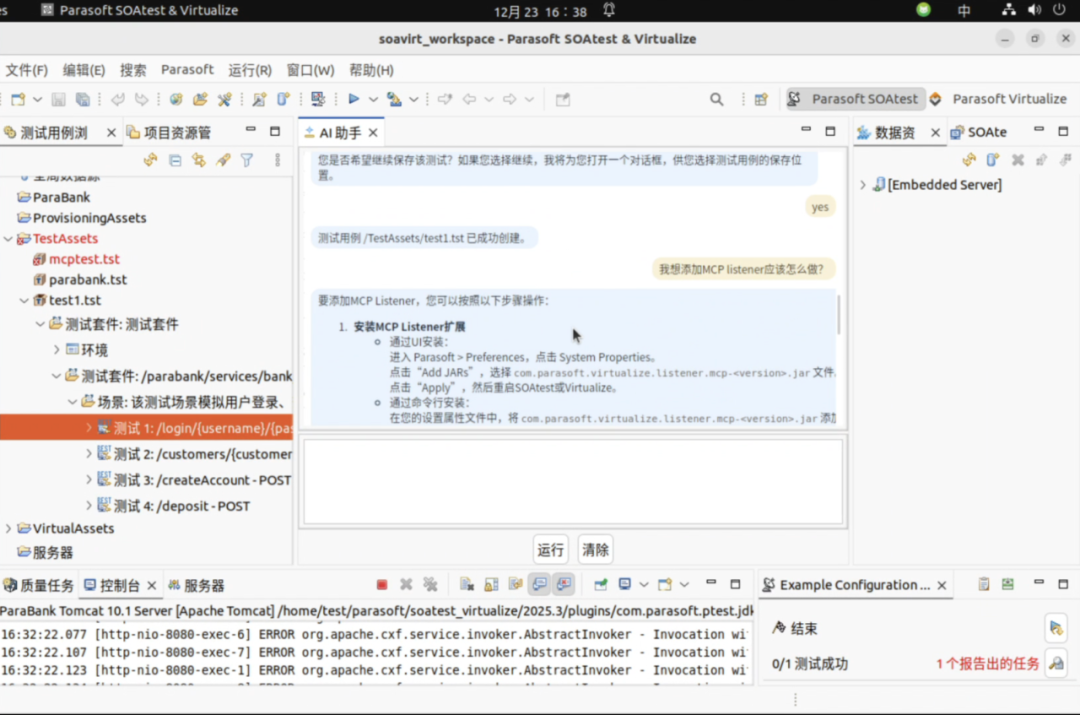Toggle show console on standard error
This screenshot has width=1080, height=715.
[x=563, y=585]
